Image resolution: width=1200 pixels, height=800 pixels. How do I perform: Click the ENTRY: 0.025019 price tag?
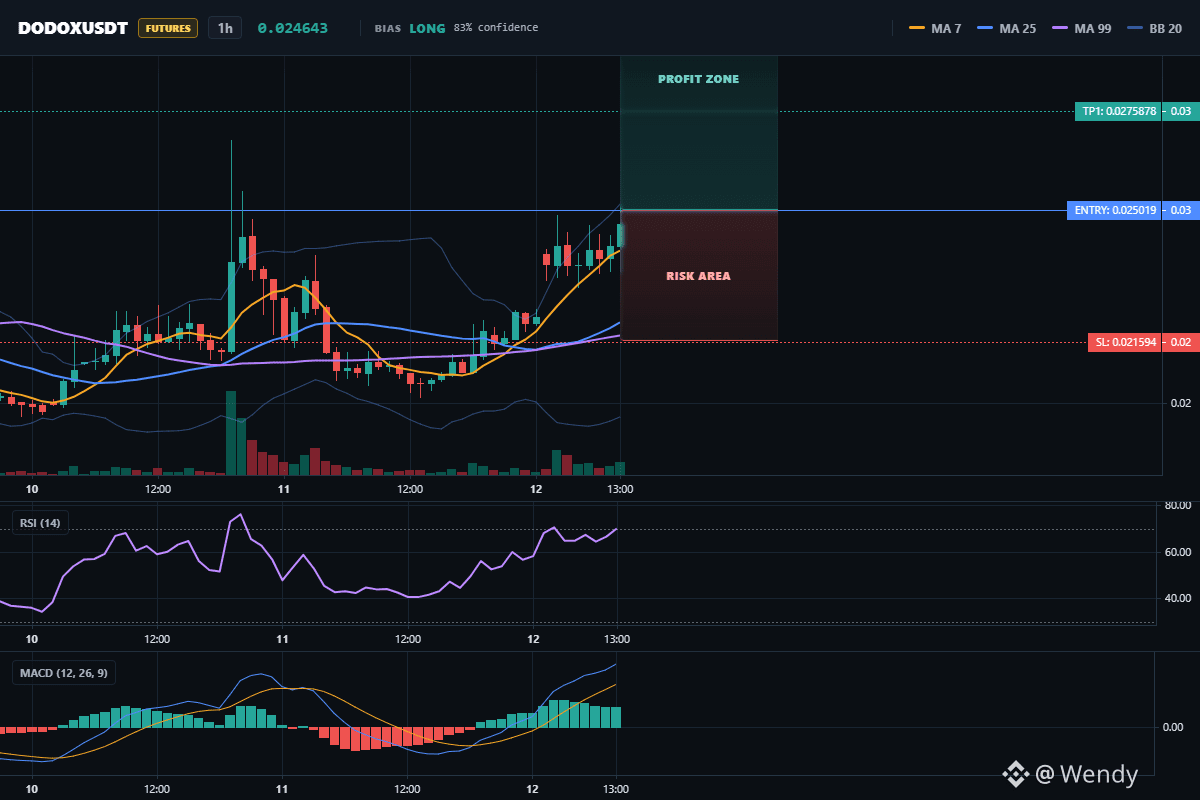click(1115, 210)
